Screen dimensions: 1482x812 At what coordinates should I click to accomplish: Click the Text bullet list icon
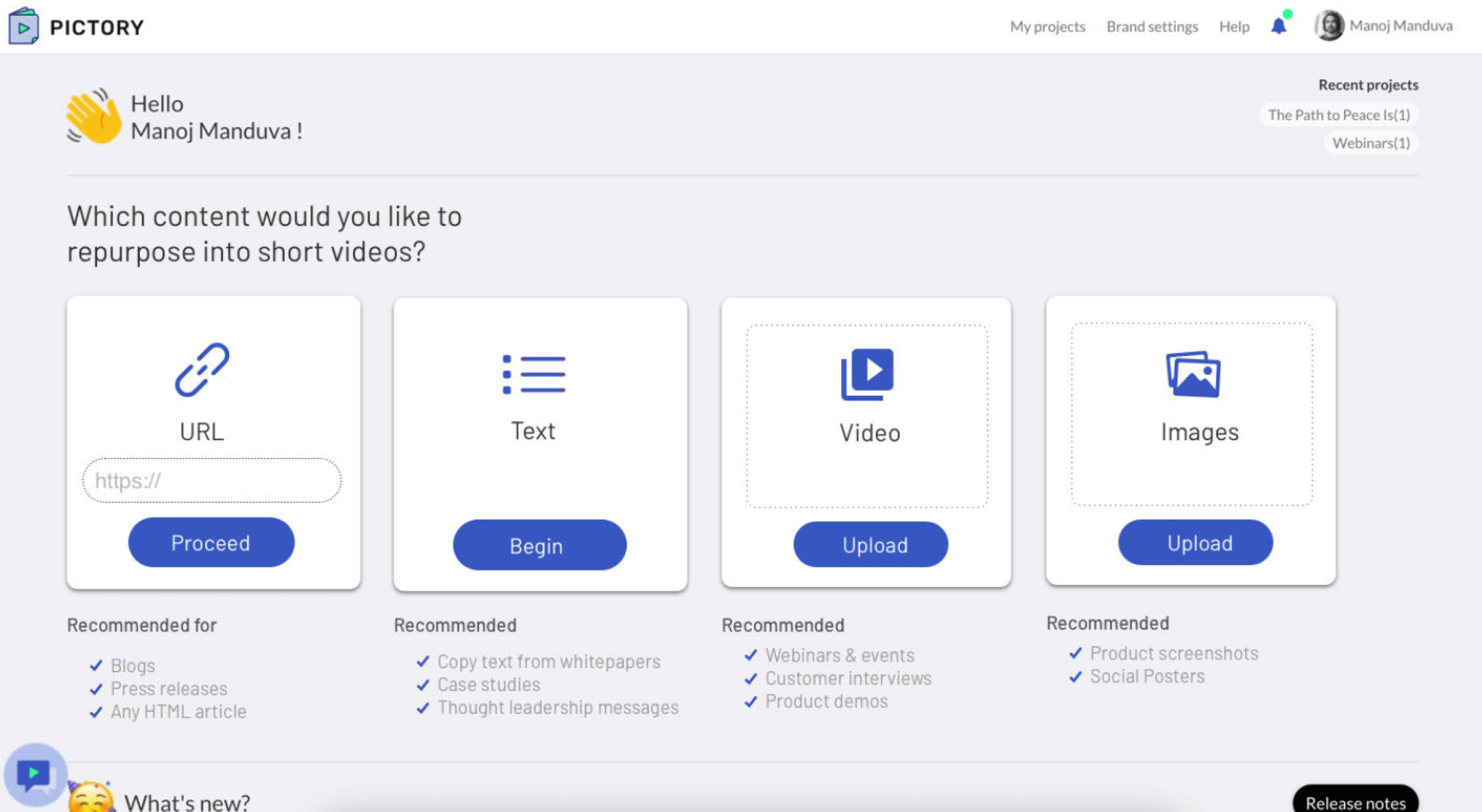[534, 374]
